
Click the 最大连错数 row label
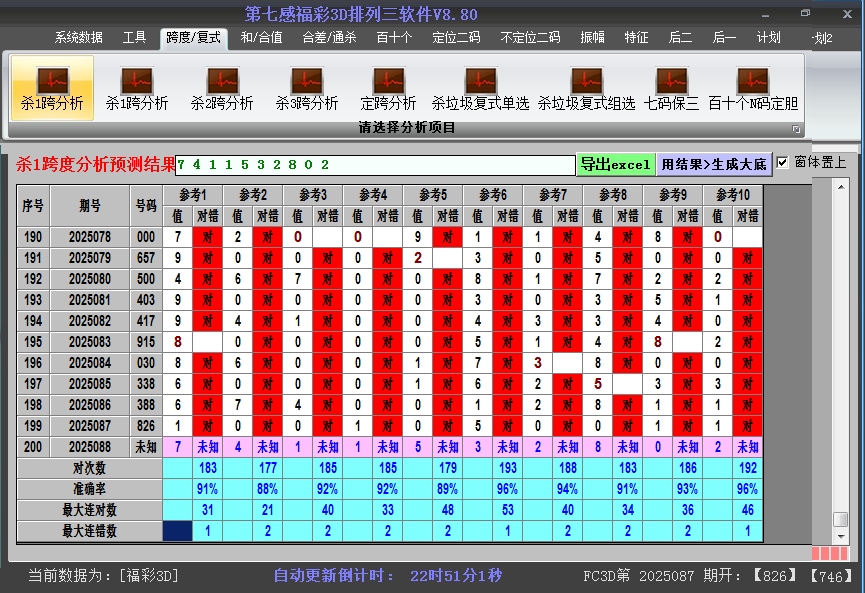(90, 531)
